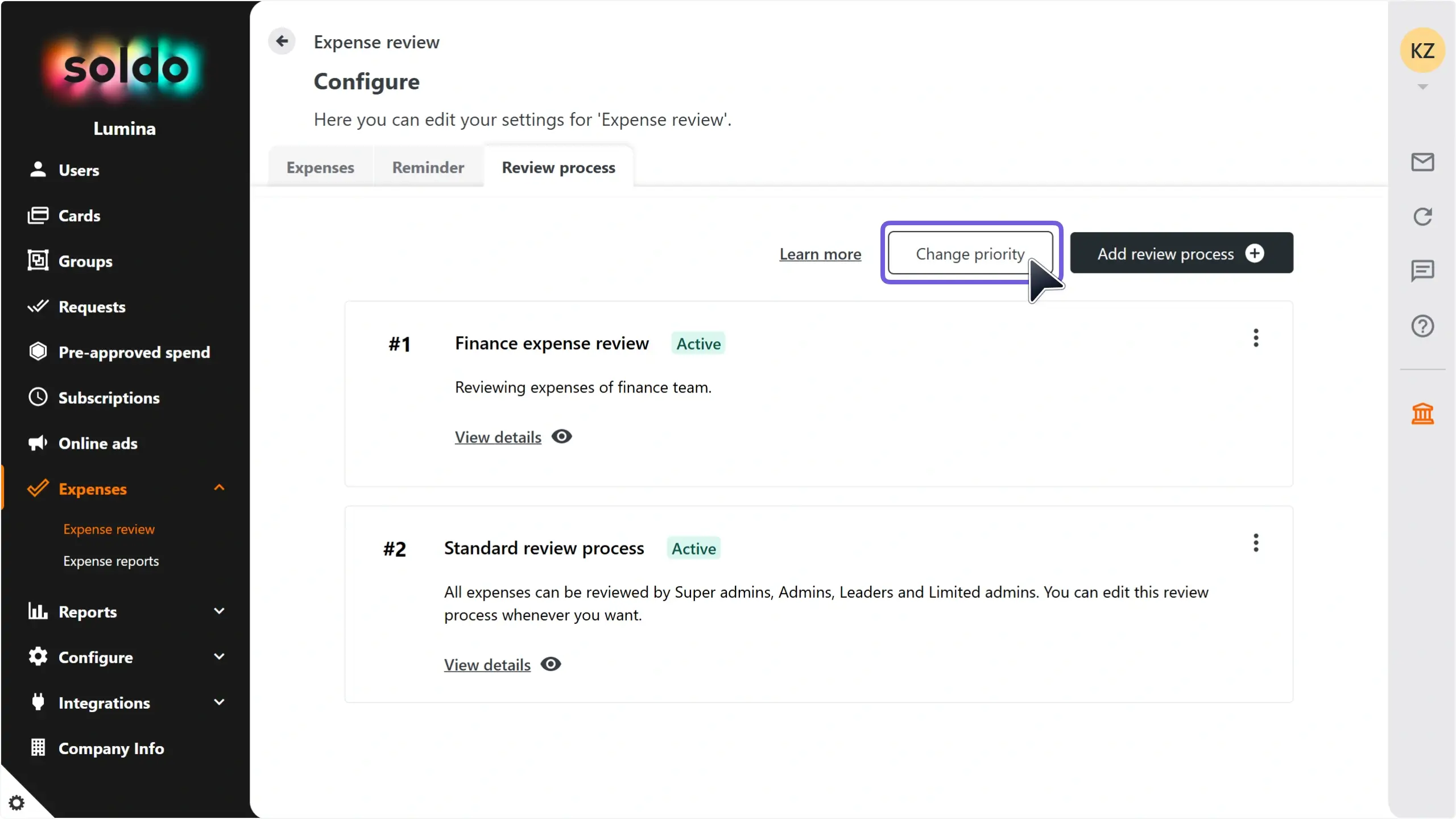Click eye icon for Standard review process
Image resolution: width=1456 pixels, height=819 pixels.
(551, 664)
